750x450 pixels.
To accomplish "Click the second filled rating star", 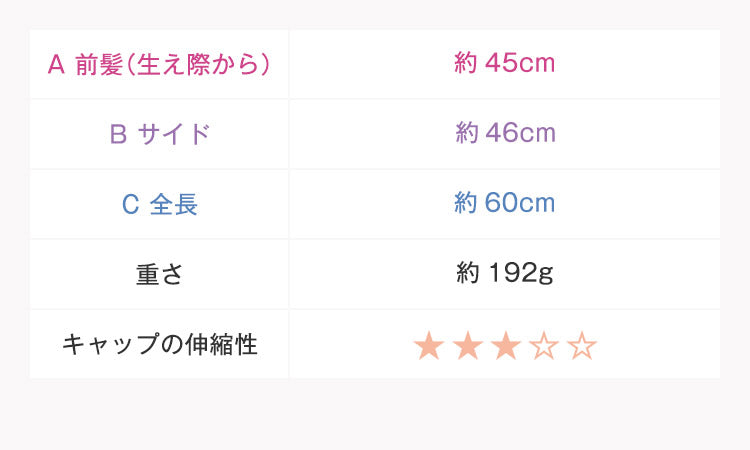I will 467,346.
